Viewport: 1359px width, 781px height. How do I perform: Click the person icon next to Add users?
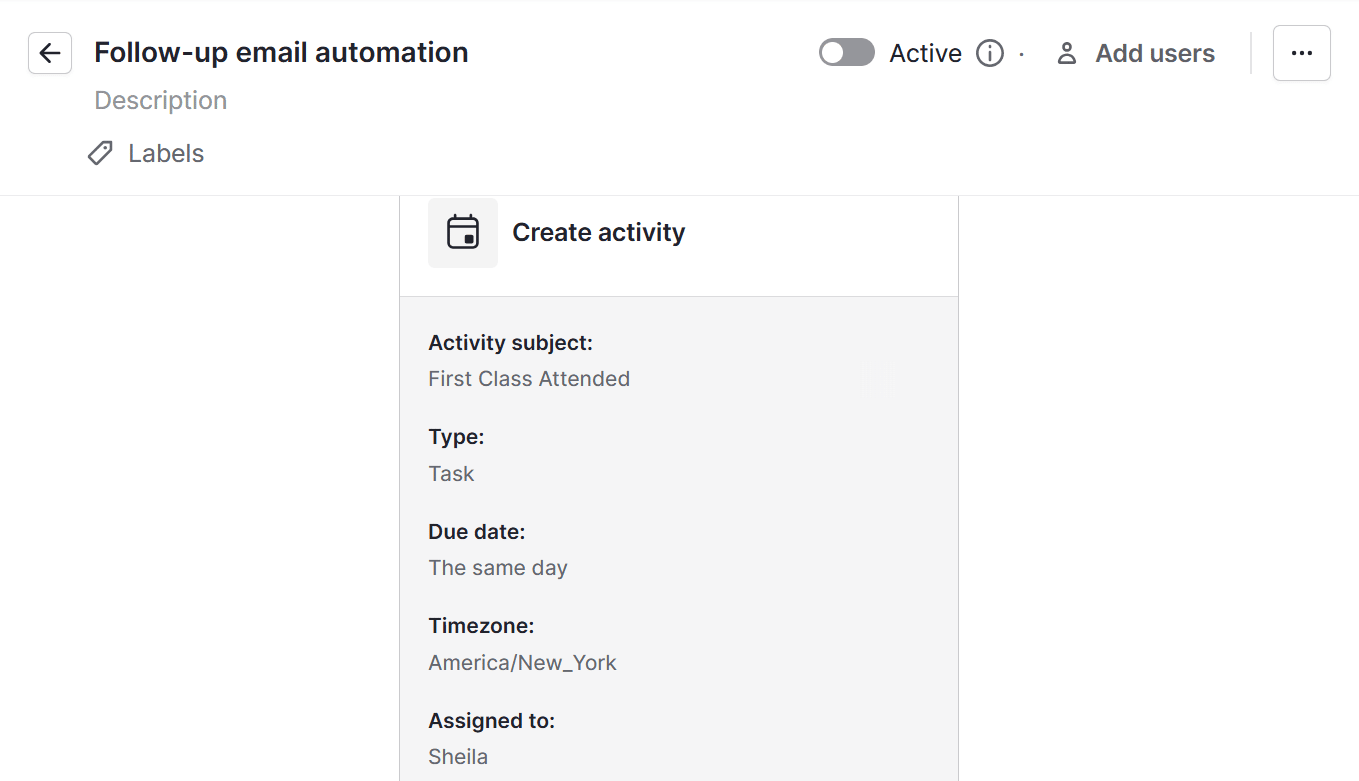1066,53
